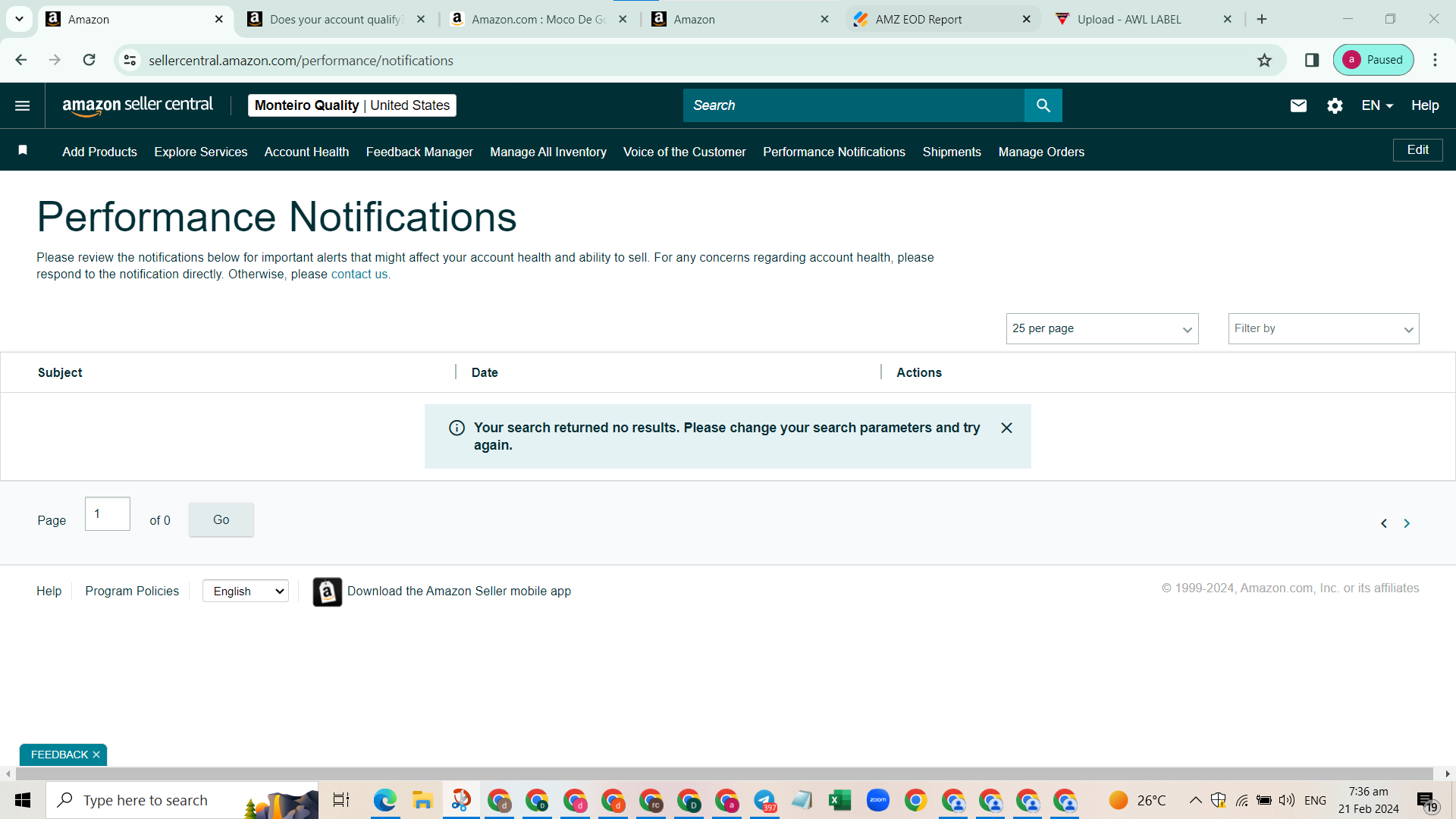Open the Windows notification center

[1426, 801]
